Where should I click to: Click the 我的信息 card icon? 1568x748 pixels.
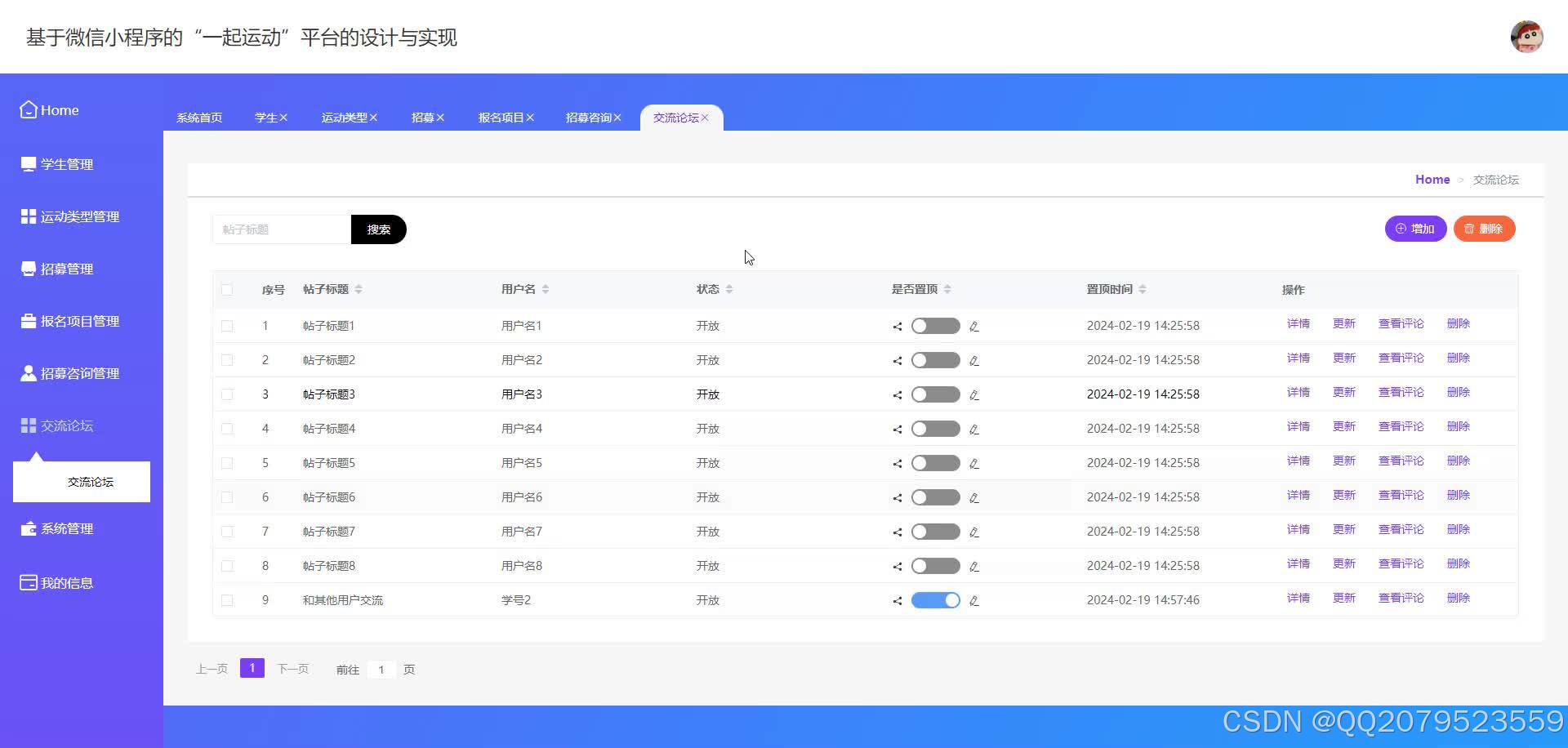29,583
